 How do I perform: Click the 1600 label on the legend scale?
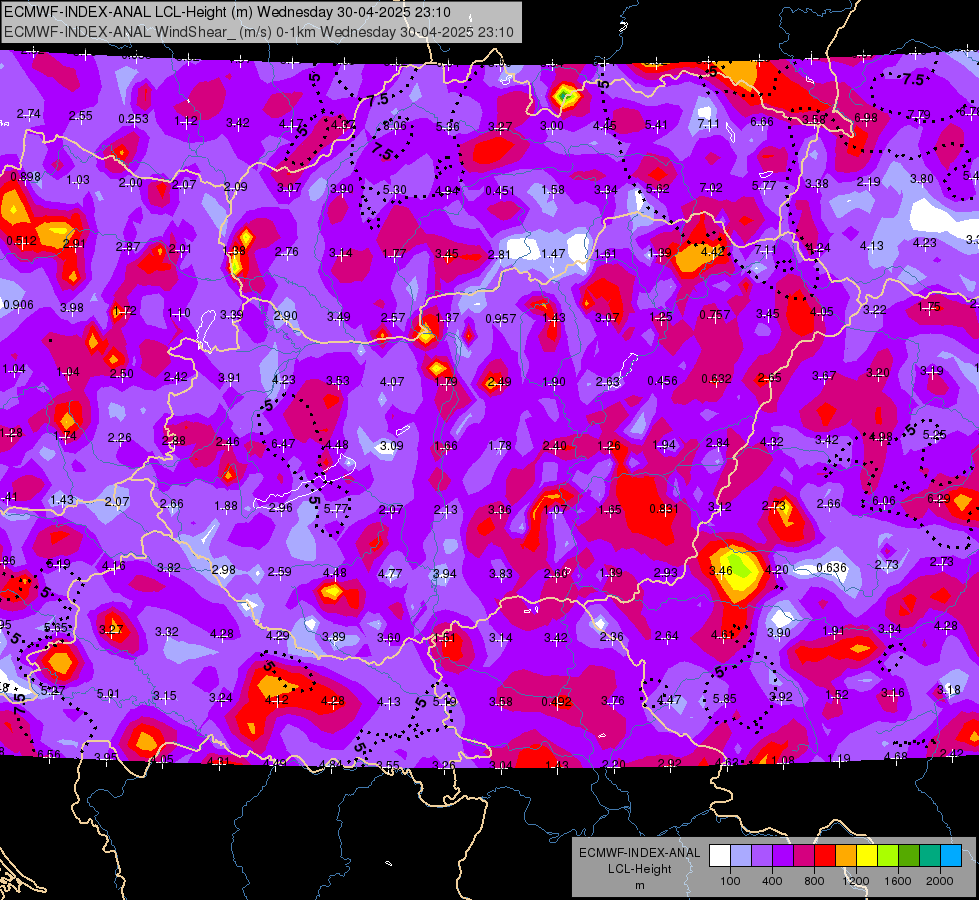point(898,881)
